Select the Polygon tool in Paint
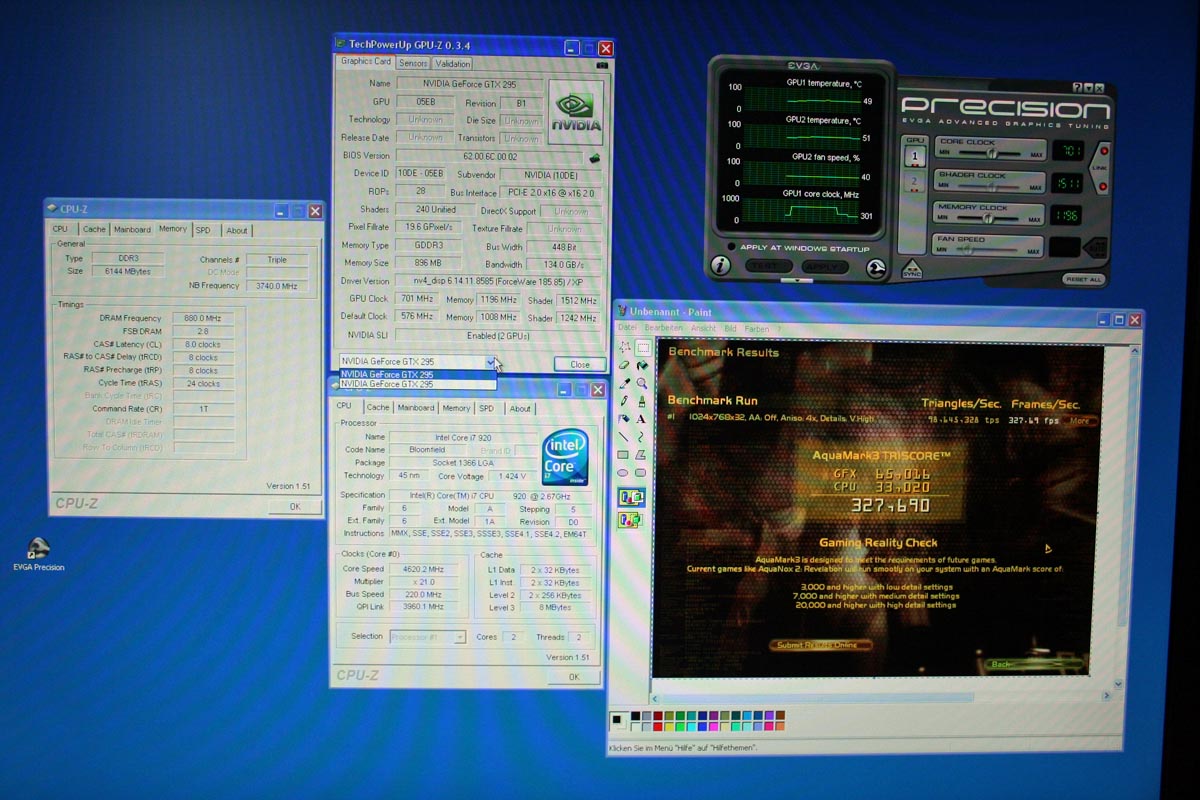Image resolution: width=1200 pixels, height=800 pixels. [641, 455]
